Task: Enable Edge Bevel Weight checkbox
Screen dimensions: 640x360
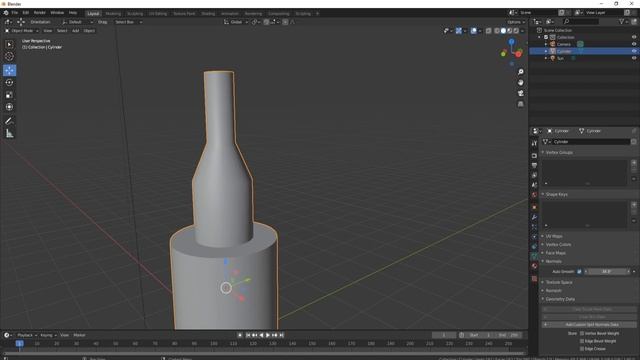Action: pos(582,341)
